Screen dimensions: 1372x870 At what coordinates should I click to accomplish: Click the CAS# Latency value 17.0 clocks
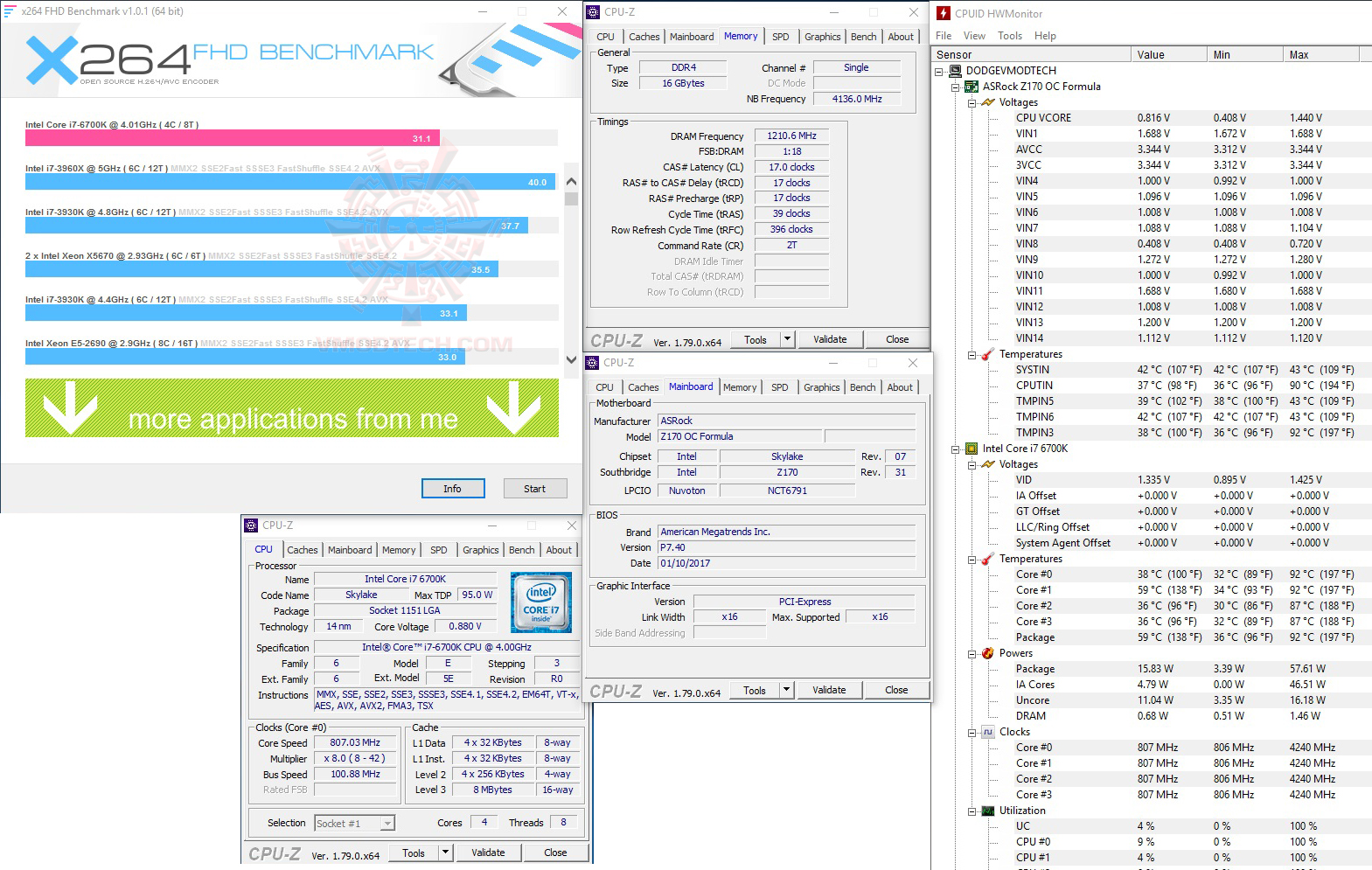[x=791, y=167]
